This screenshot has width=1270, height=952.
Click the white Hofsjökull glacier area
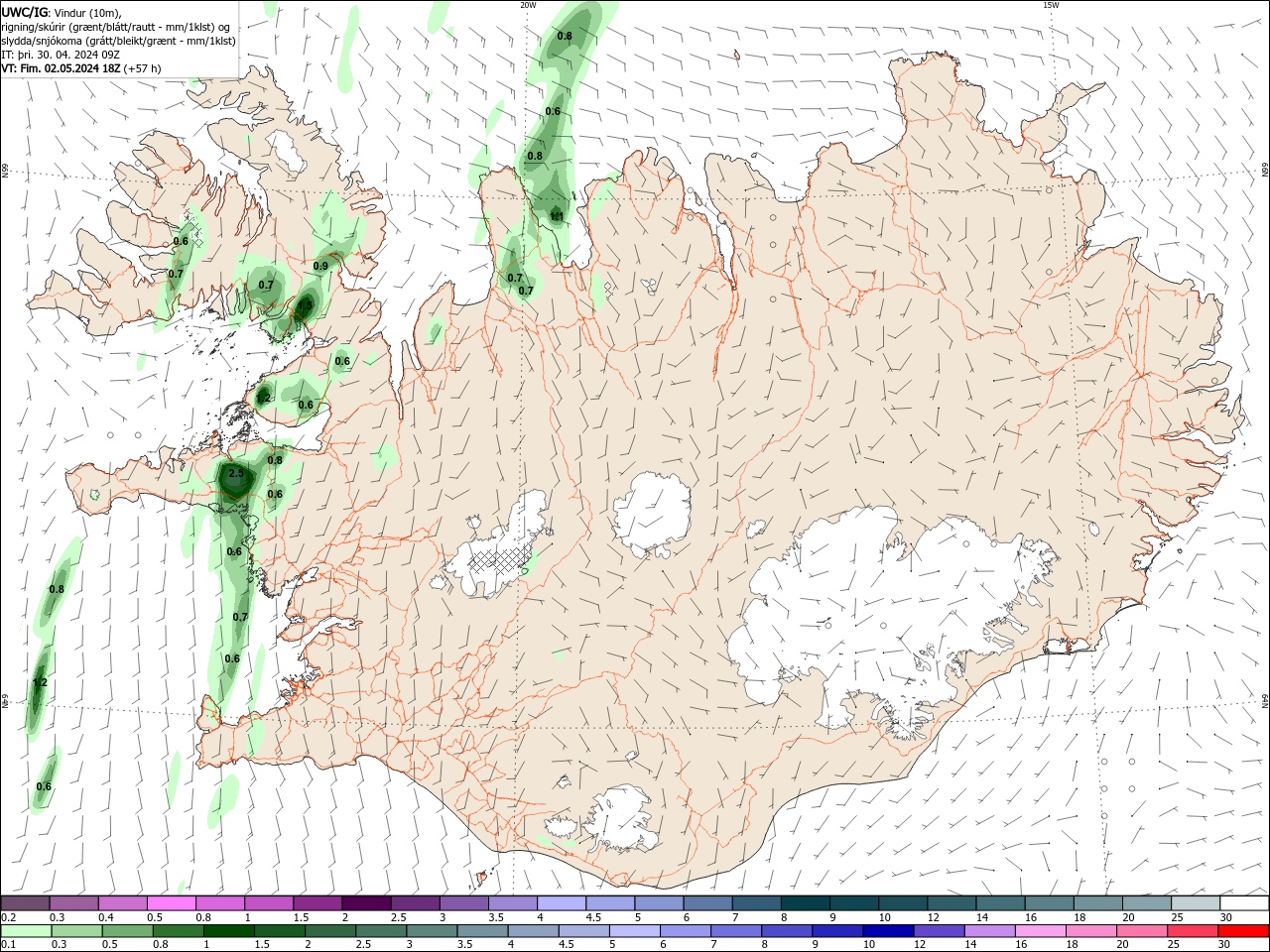(x=652, y=514)
